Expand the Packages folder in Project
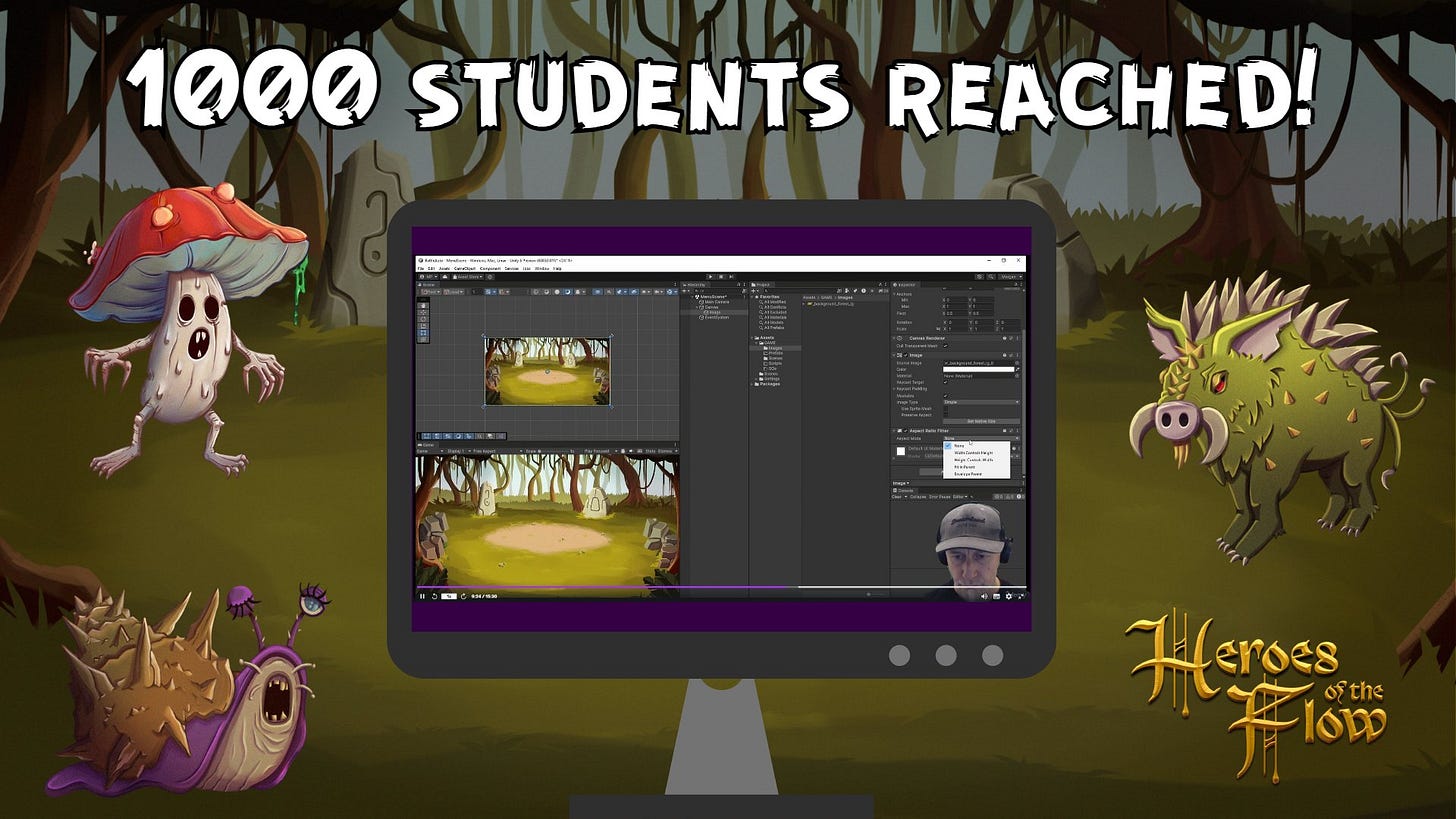 pyautogui.click(x=752, y=384)
